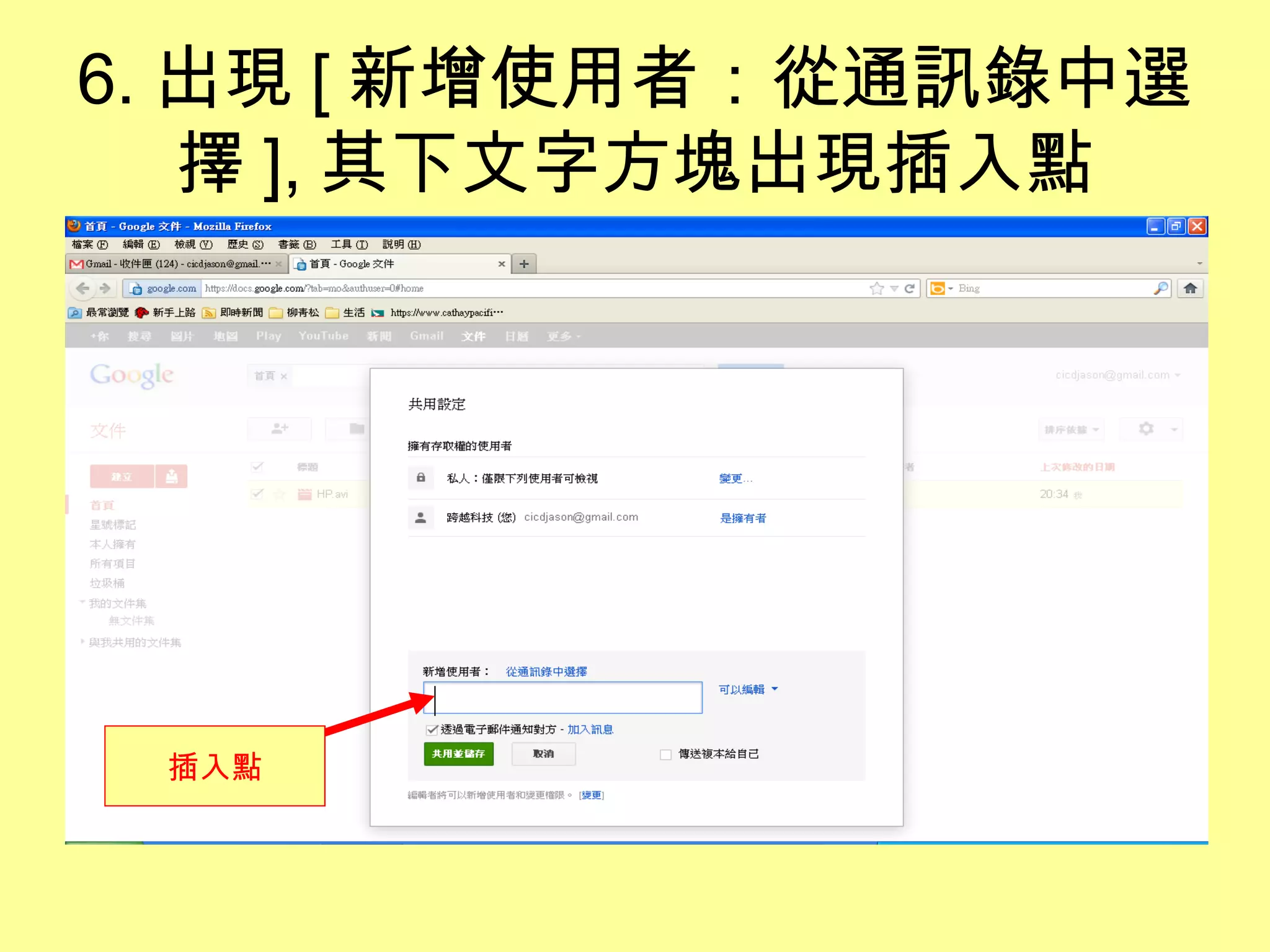Viewport: 1270px width, 952px height.
Task: Expand 更多 in Google top bar
Action: pos(564,336)
